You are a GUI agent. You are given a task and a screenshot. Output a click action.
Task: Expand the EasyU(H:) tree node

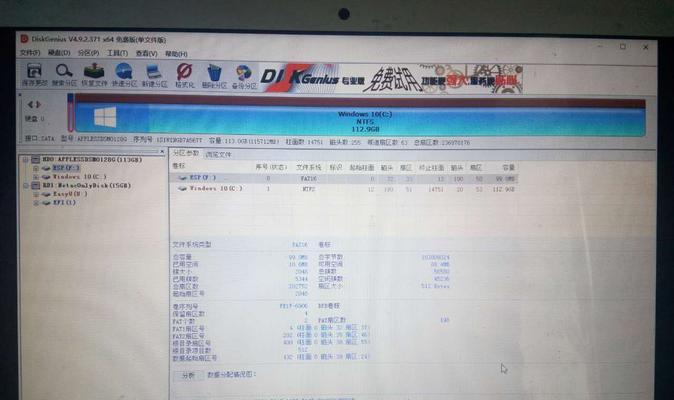36,194
